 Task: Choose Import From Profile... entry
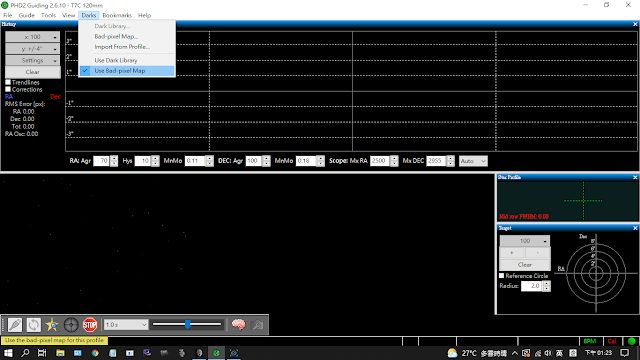(x=127, y=47)
